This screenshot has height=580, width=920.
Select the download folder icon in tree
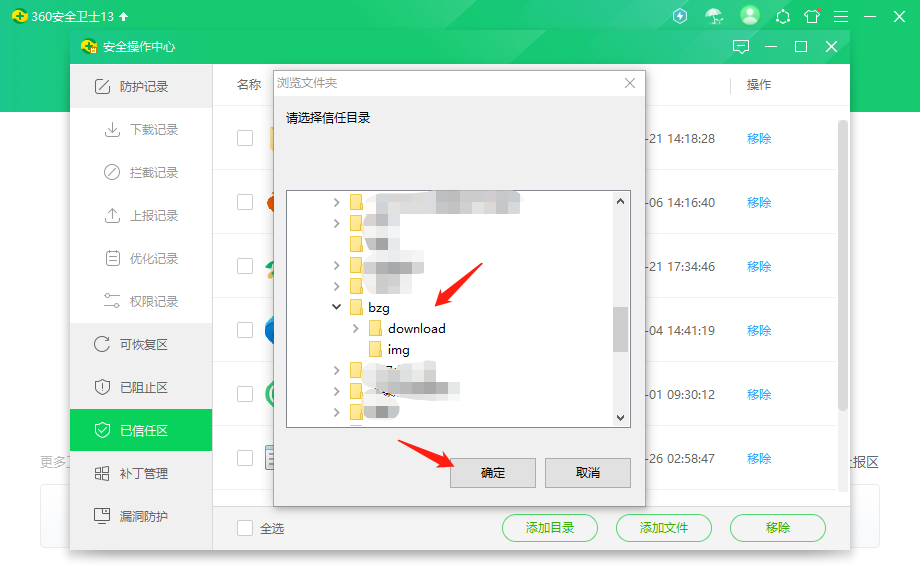[x=376, y=328]
